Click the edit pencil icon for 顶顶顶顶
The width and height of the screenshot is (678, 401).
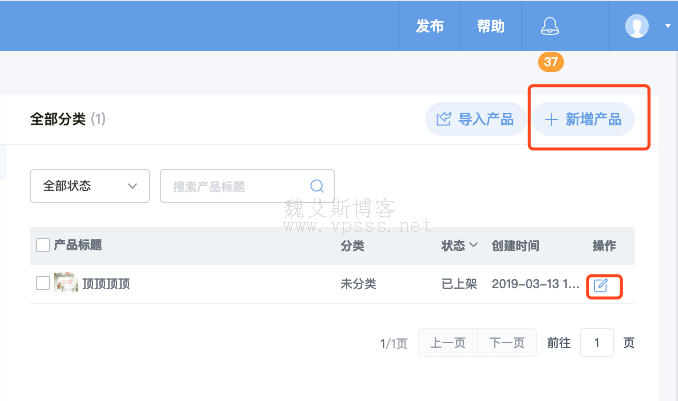601,285
